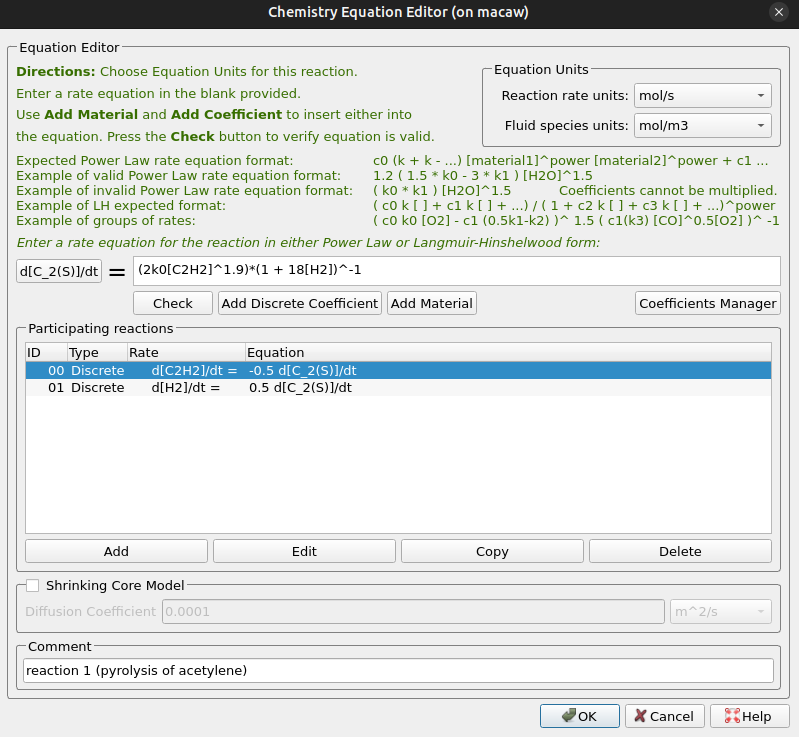Click the Delete reaction button

680,551
